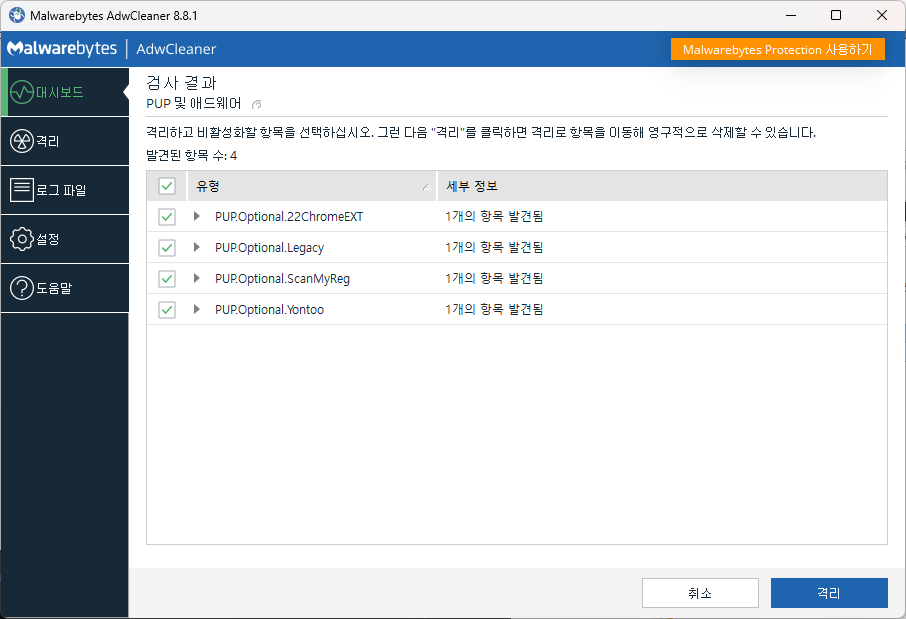
Task: Click the quarantine radiation icon
Action: (x=22, y=141)
